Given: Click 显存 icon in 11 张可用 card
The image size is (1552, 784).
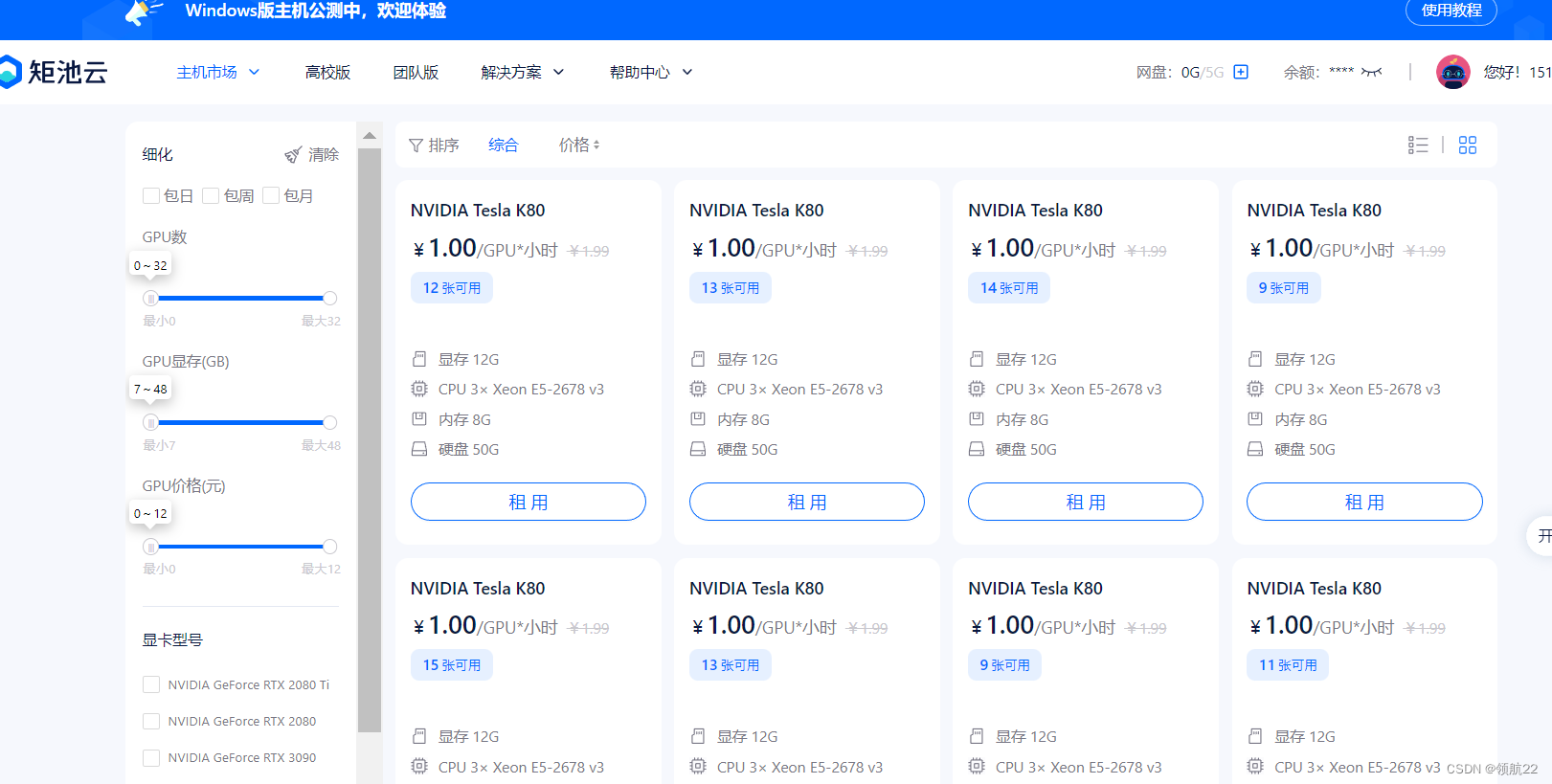Looking at the screenshot, I should click(1255, 736).
